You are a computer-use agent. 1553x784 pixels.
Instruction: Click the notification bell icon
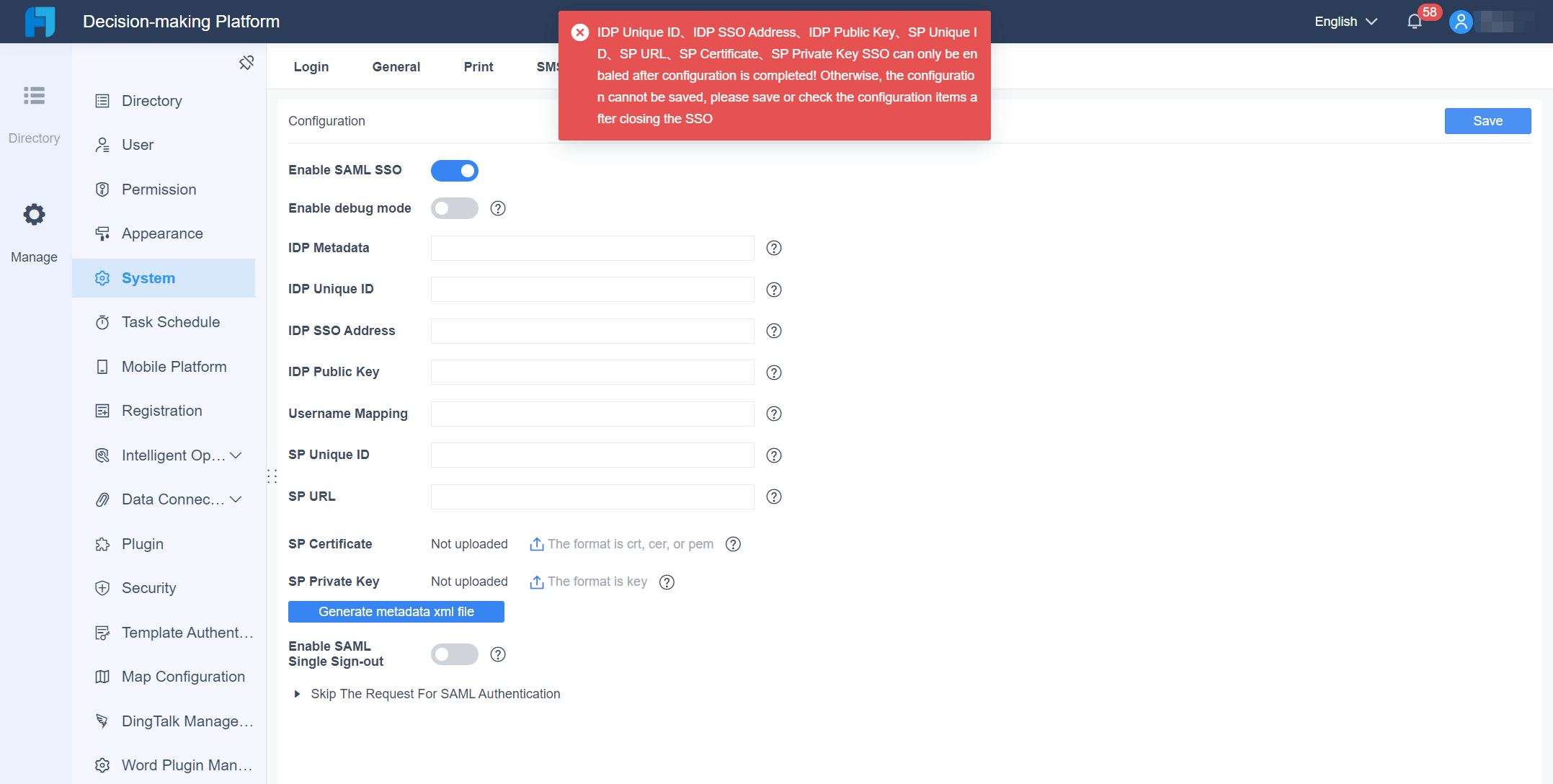click(1415, 22)
